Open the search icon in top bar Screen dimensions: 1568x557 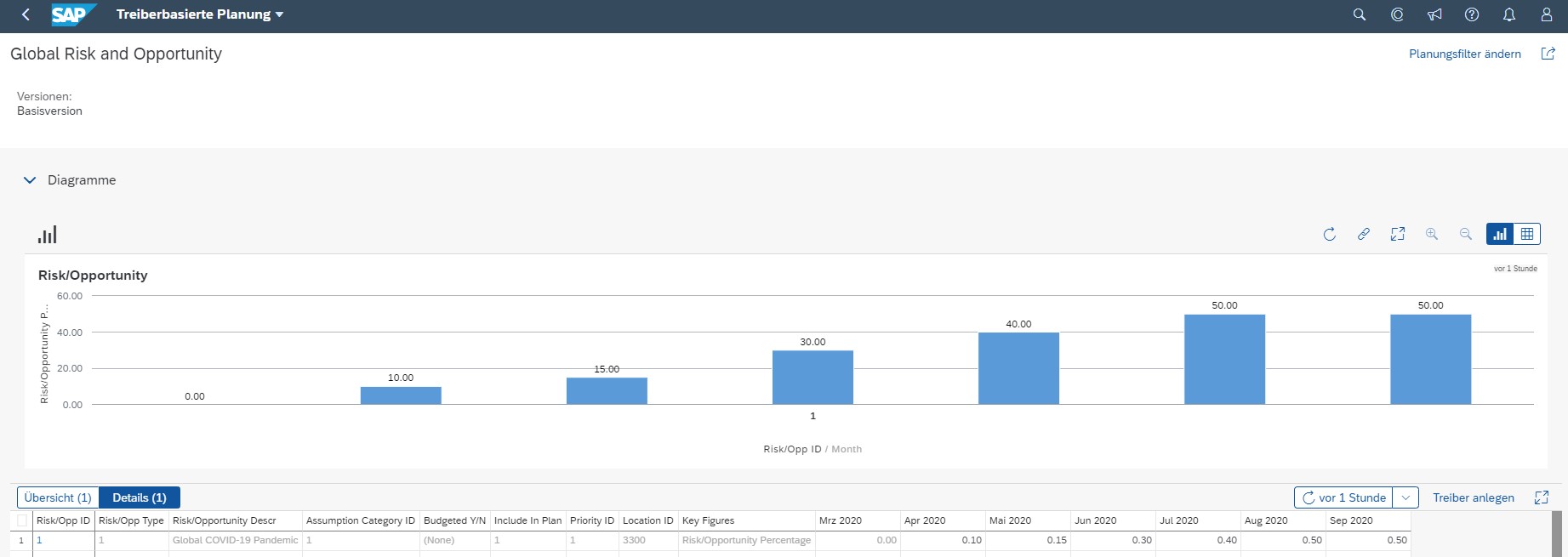tap(1360, 14)
